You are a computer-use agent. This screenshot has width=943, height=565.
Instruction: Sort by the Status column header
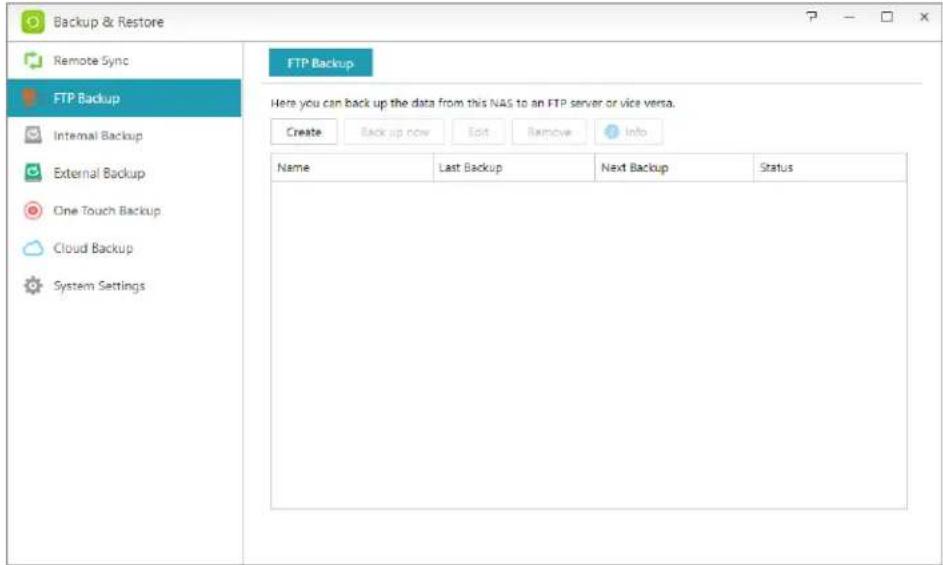tap(830, 167)
